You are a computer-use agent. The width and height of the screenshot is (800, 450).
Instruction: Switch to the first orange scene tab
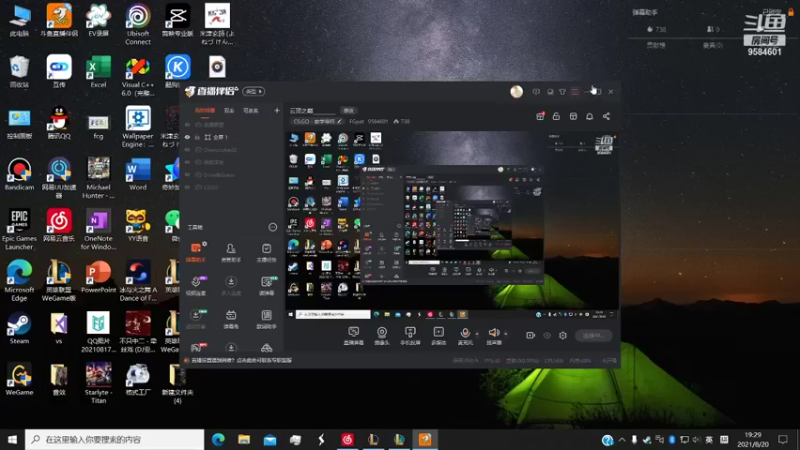click(x=205, y=111)
